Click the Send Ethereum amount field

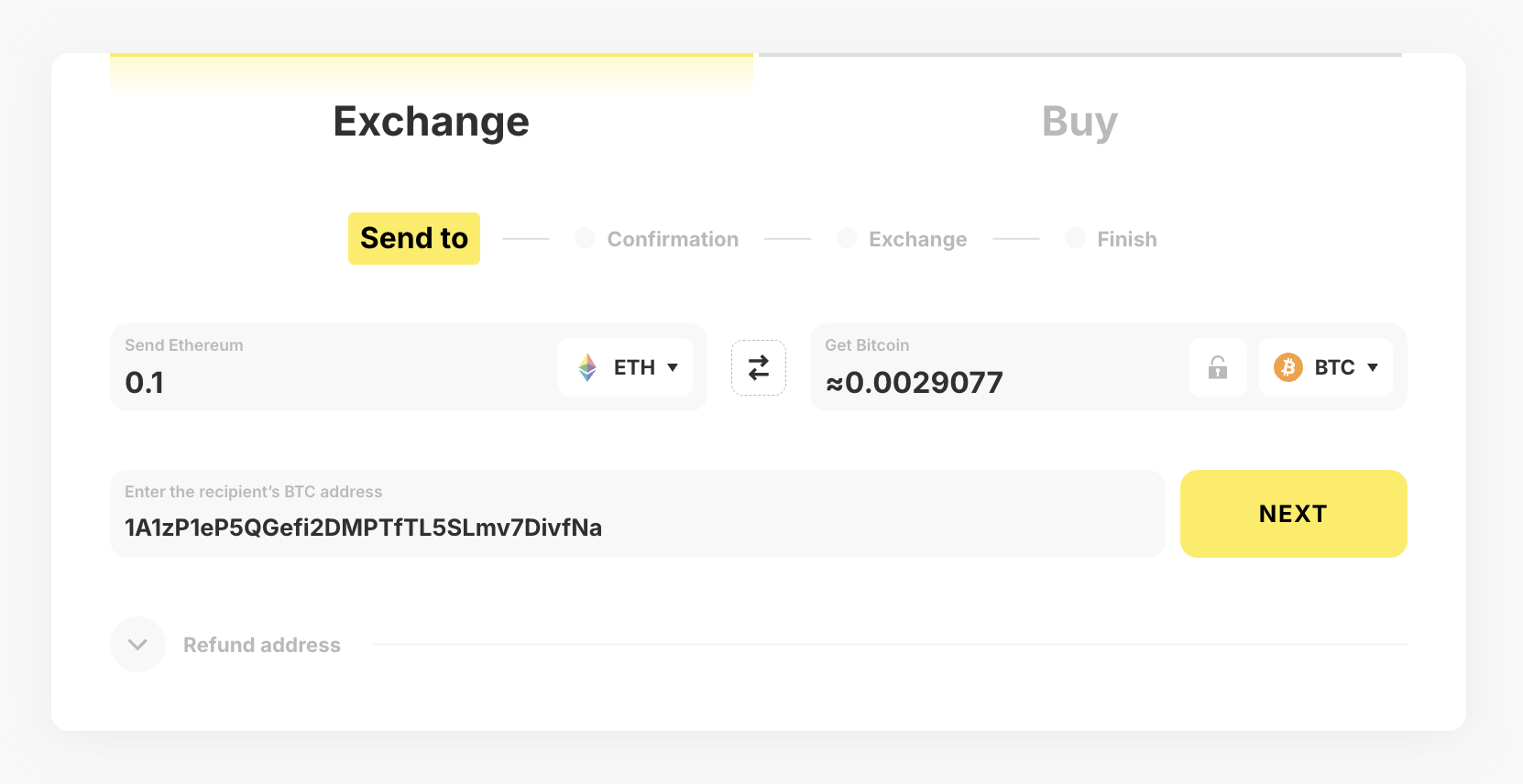click(x=330, y=382)
